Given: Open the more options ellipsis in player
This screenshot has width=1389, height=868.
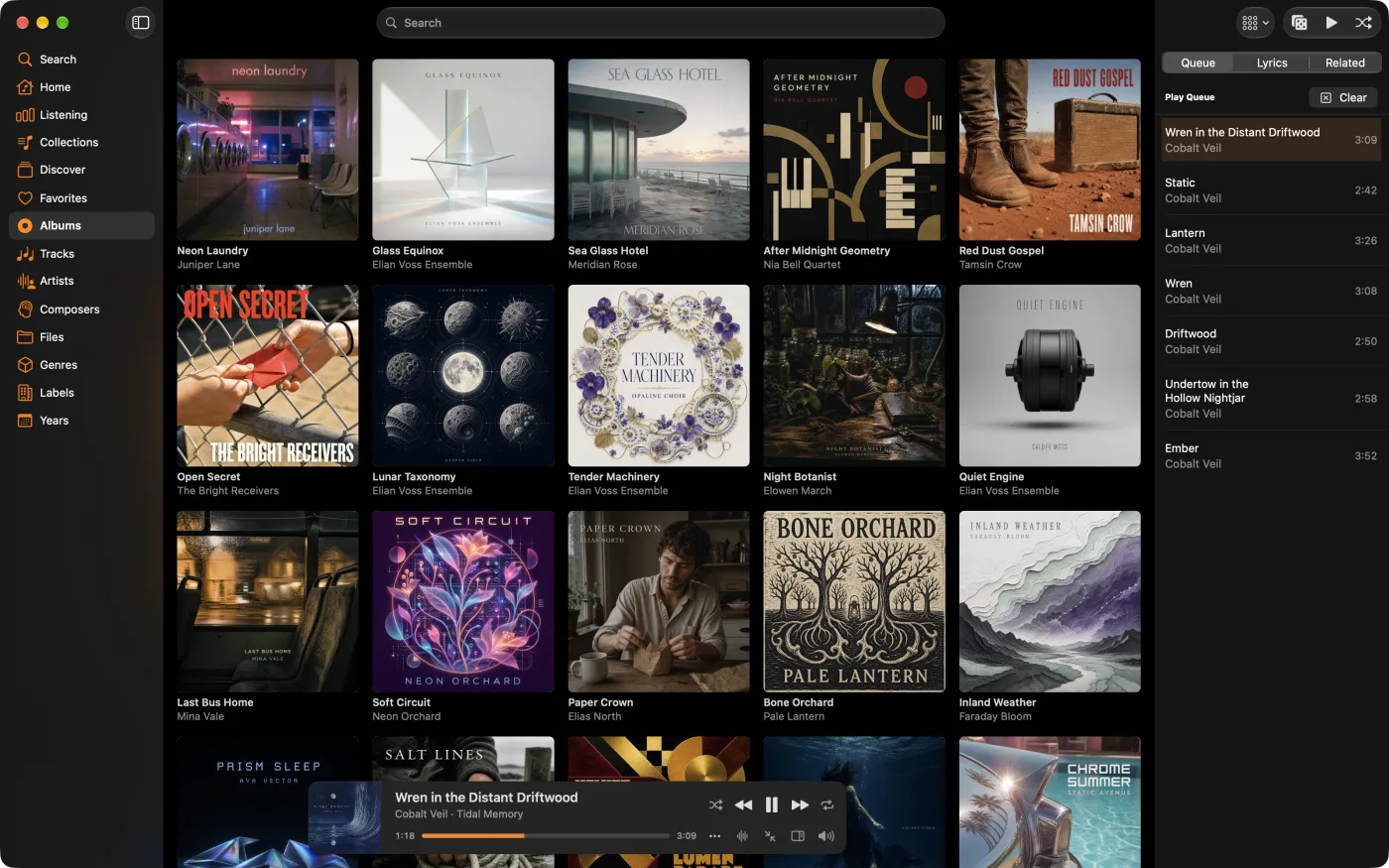Looking at the screenshot, I should (714, 836).
